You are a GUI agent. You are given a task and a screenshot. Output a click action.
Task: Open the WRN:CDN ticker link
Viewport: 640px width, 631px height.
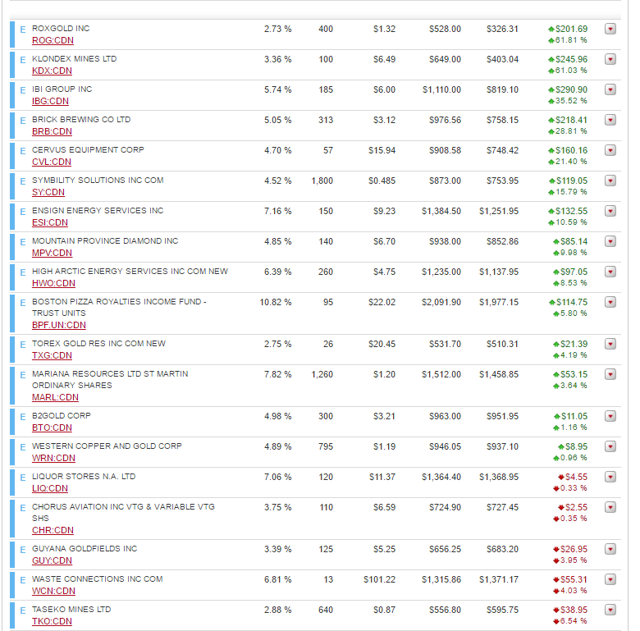[53, 458]
